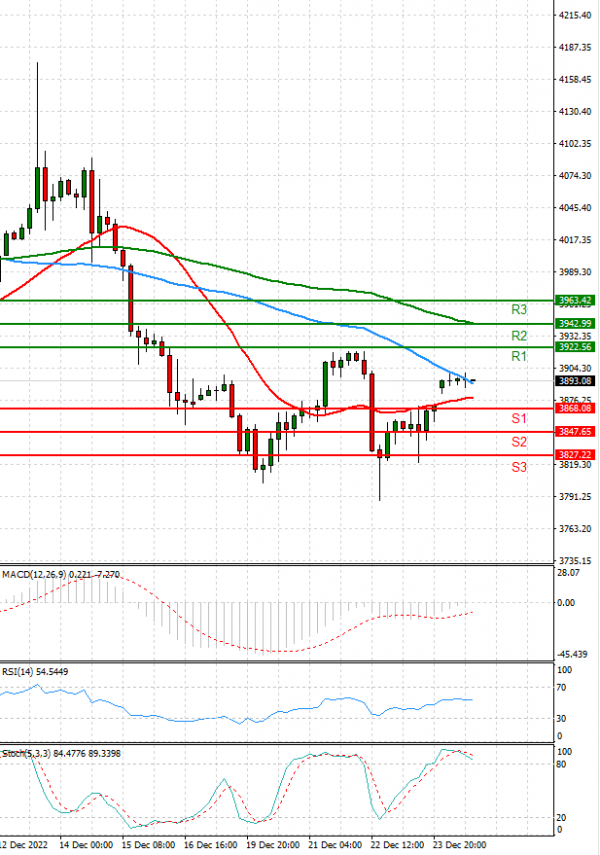
Task: Click the 23 Dec 20:00 time label
Action: pos(459,845)
